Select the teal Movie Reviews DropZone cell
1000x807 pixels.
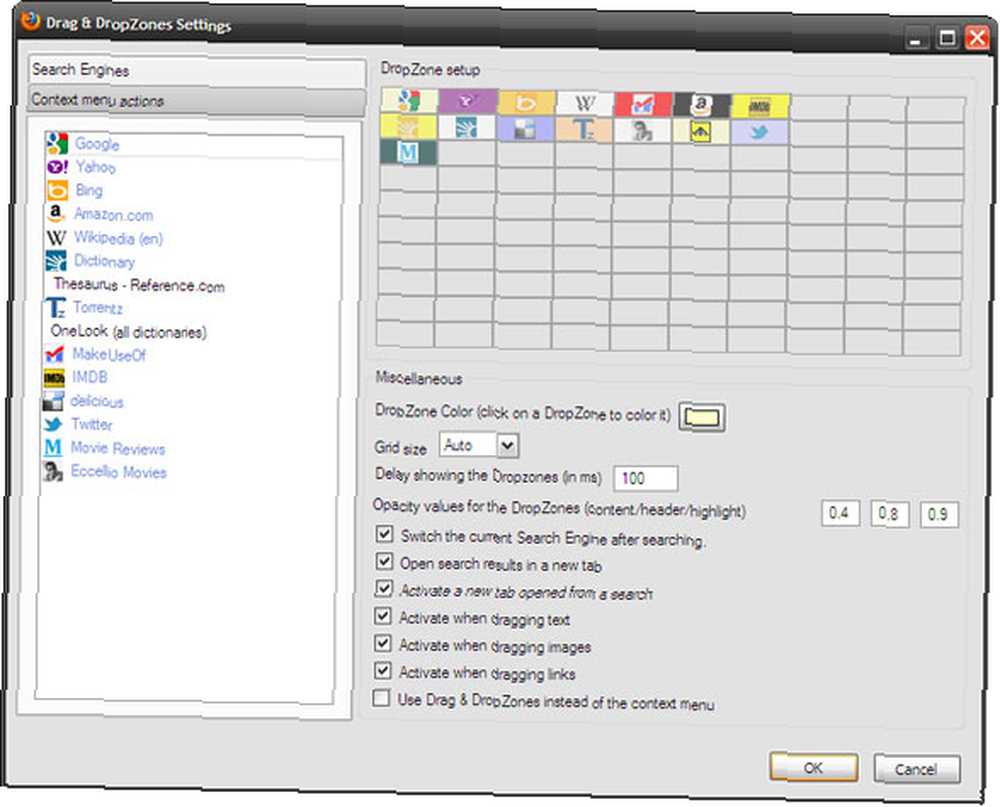pos(408,152)
